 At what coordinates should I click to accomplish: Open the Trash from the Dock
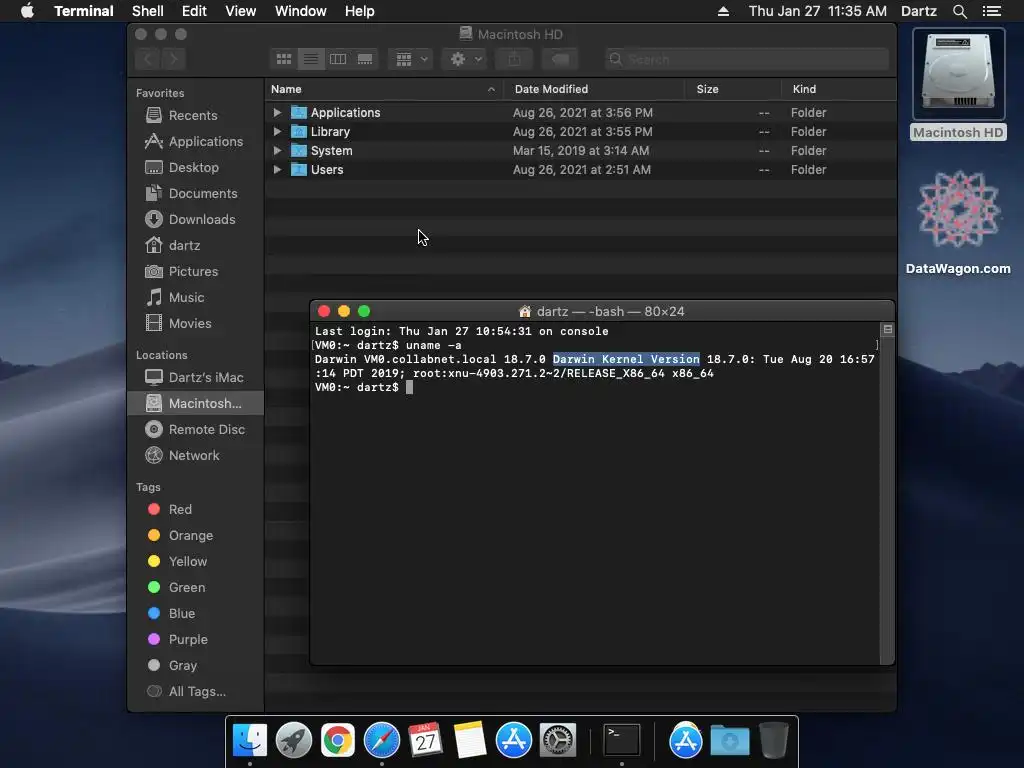(774, 741)
